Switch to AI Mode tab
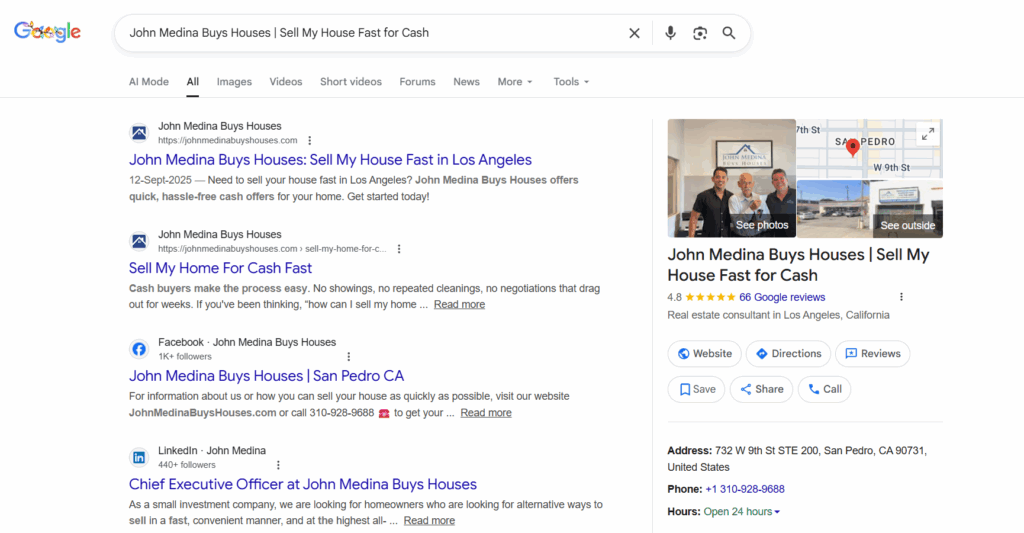 149,82
